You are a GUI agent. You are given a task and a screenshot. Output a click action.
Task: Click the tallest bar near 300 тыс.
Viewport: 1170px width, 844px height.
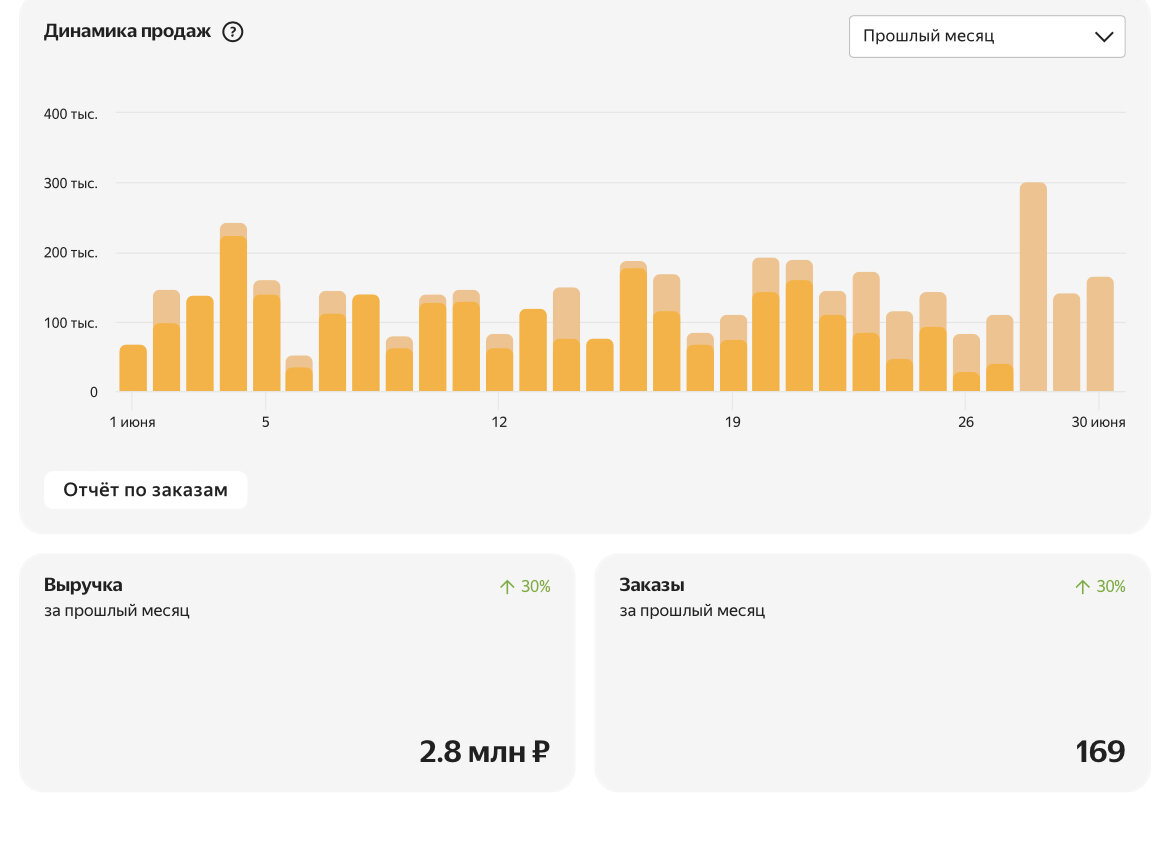(1033, 287)
